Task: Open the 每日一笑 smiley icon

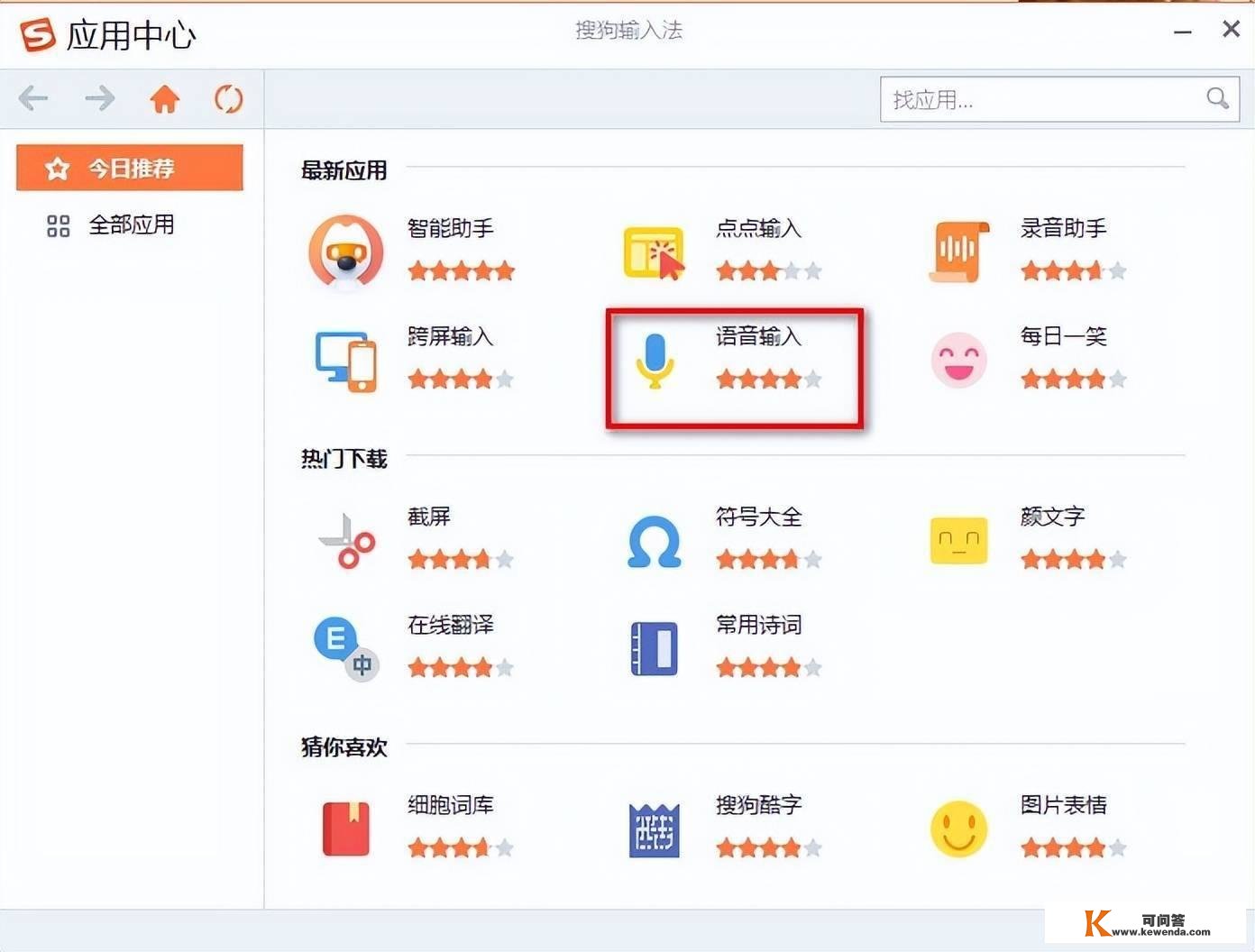Action: click(959, 361)
